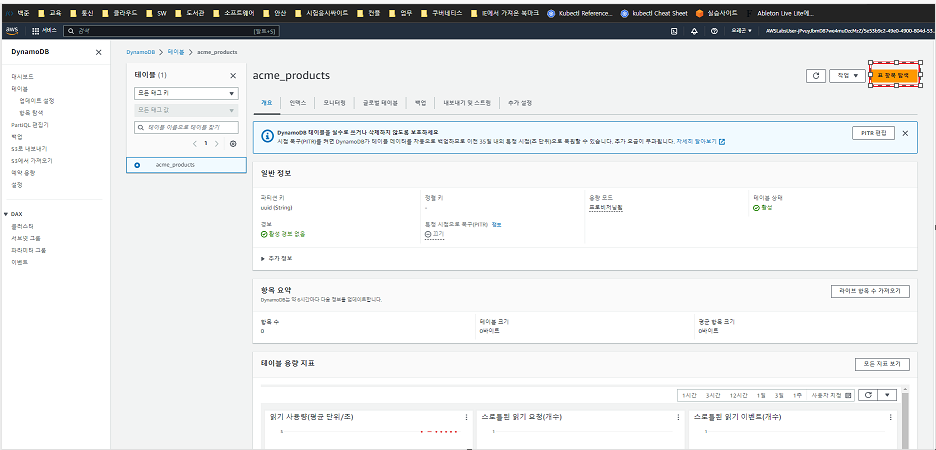Select the 개요 overview tab
This screenshot has height=450, width=936.
coord(267,103)
